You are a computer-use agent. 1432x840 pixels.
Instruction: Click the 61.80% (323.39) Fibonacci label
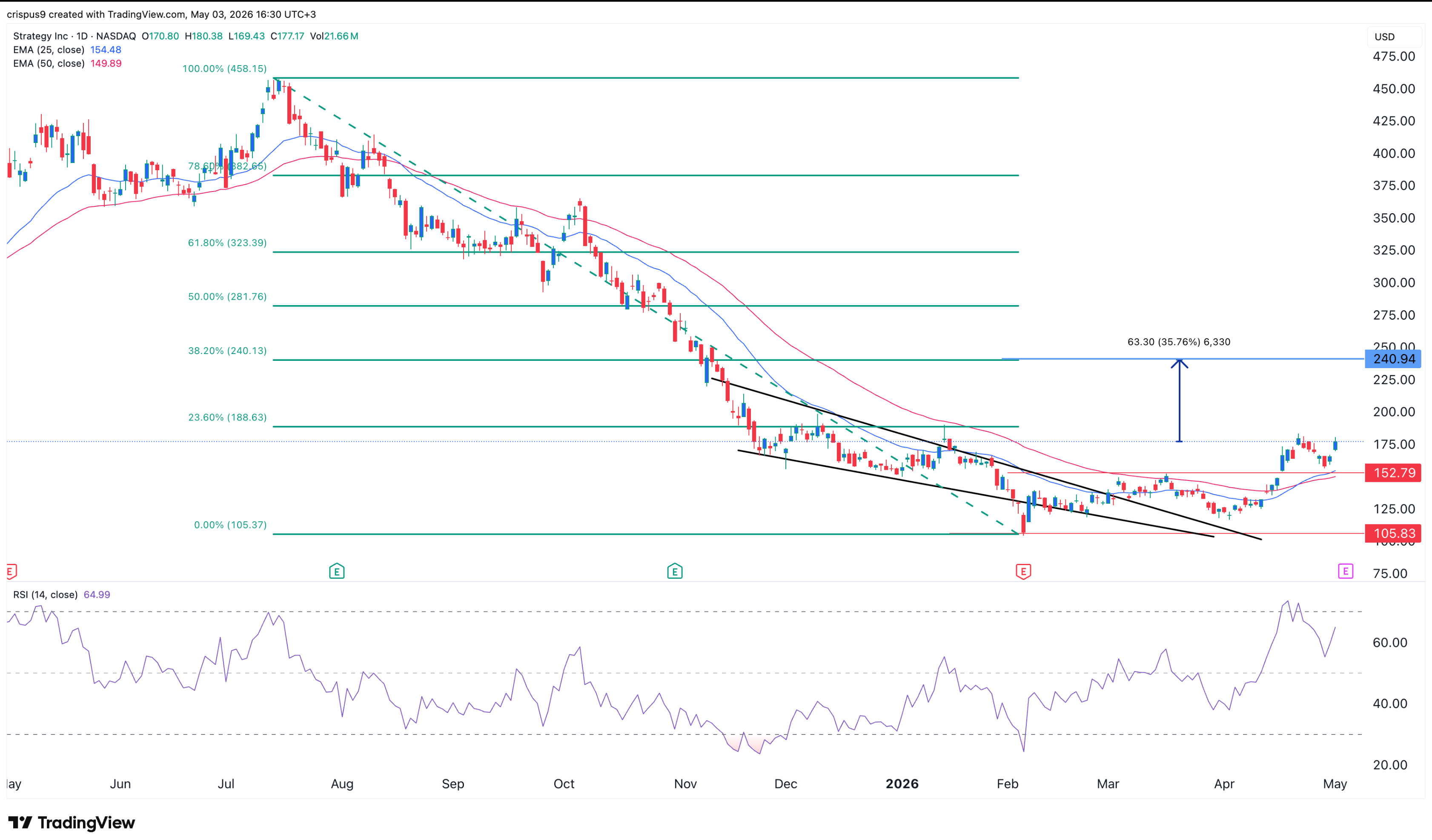coord(227,243)
